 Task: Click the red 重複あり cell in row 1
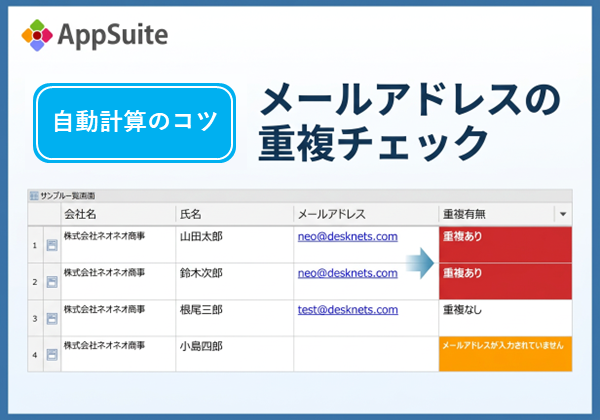[505, 245]
